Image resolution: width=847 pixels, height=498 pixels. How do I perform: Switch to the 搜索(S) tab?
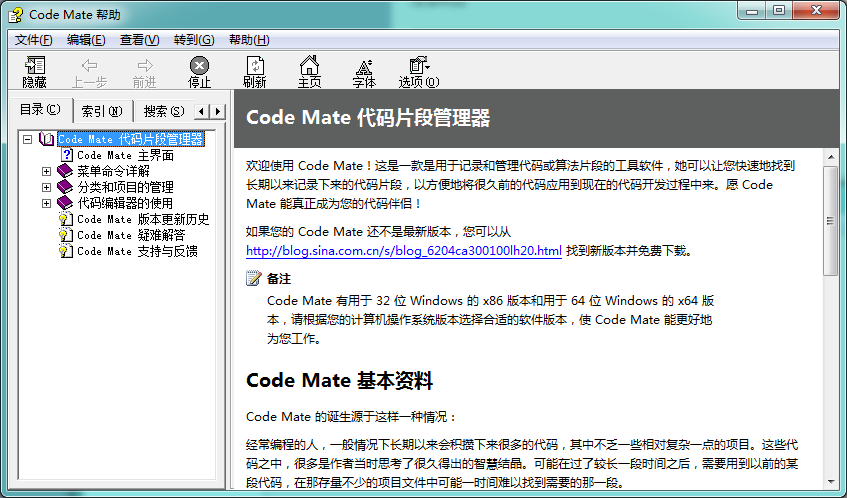pyautogui.click(x=164, y=111)
